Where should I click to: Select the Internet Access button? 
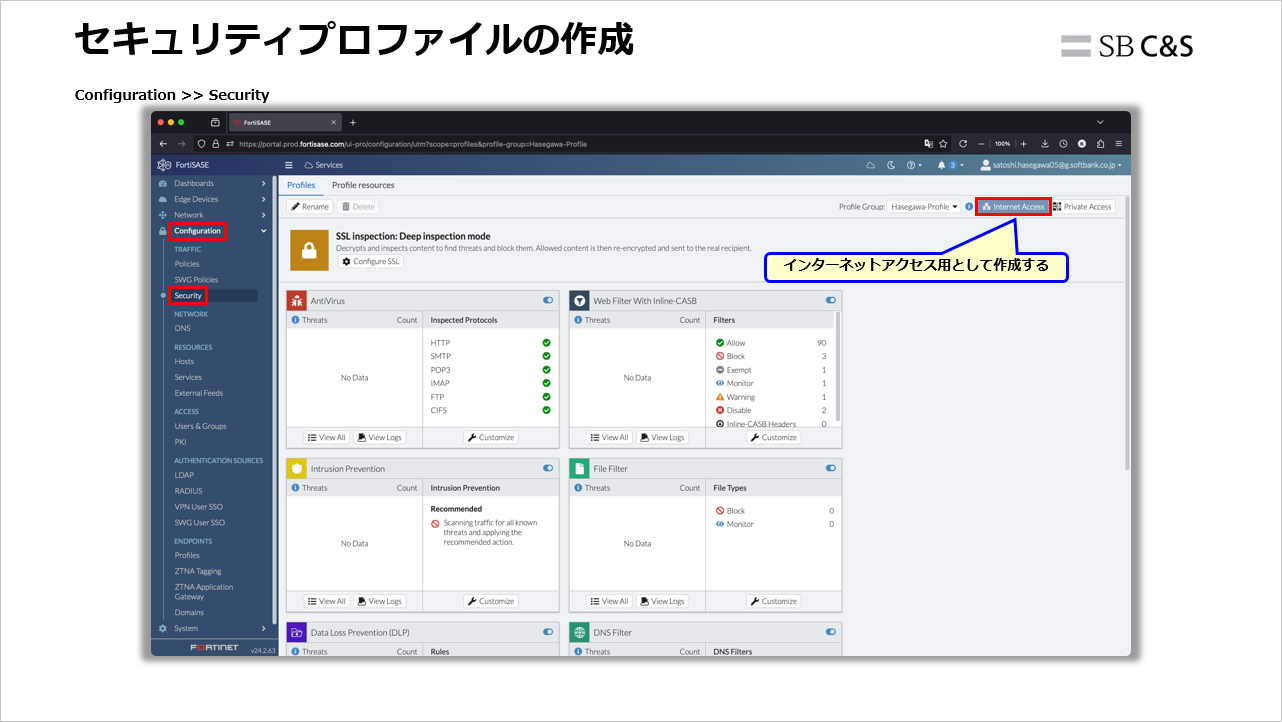pyautogui.click(x=1013, y=207)
